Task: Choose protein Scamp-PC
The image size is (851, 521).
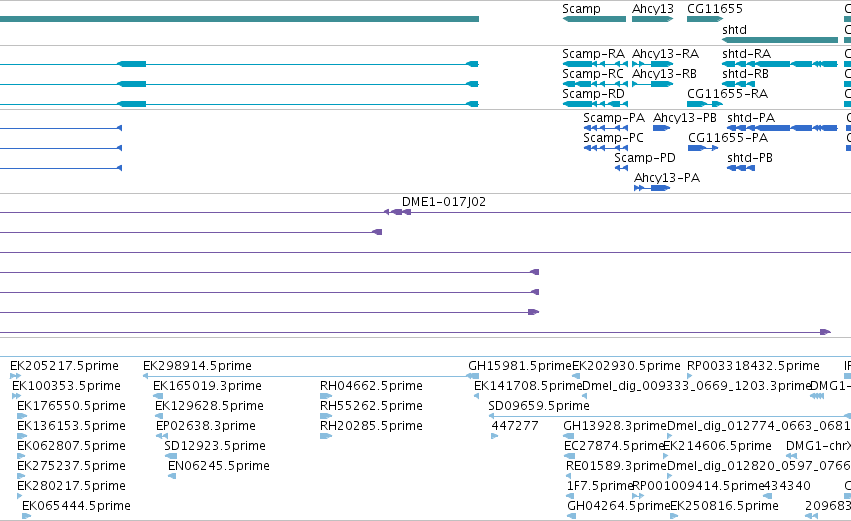Action: (x=613, y=138)
